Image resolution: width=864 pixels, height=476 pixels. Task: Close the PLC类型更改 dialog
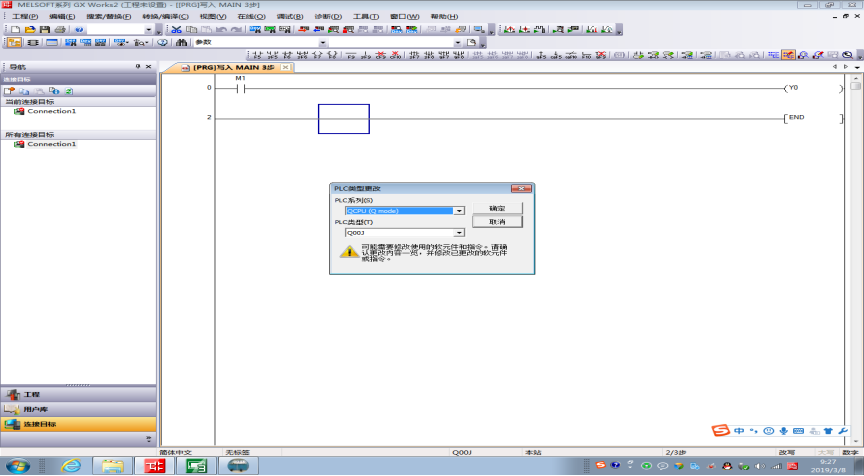[520, 188]
